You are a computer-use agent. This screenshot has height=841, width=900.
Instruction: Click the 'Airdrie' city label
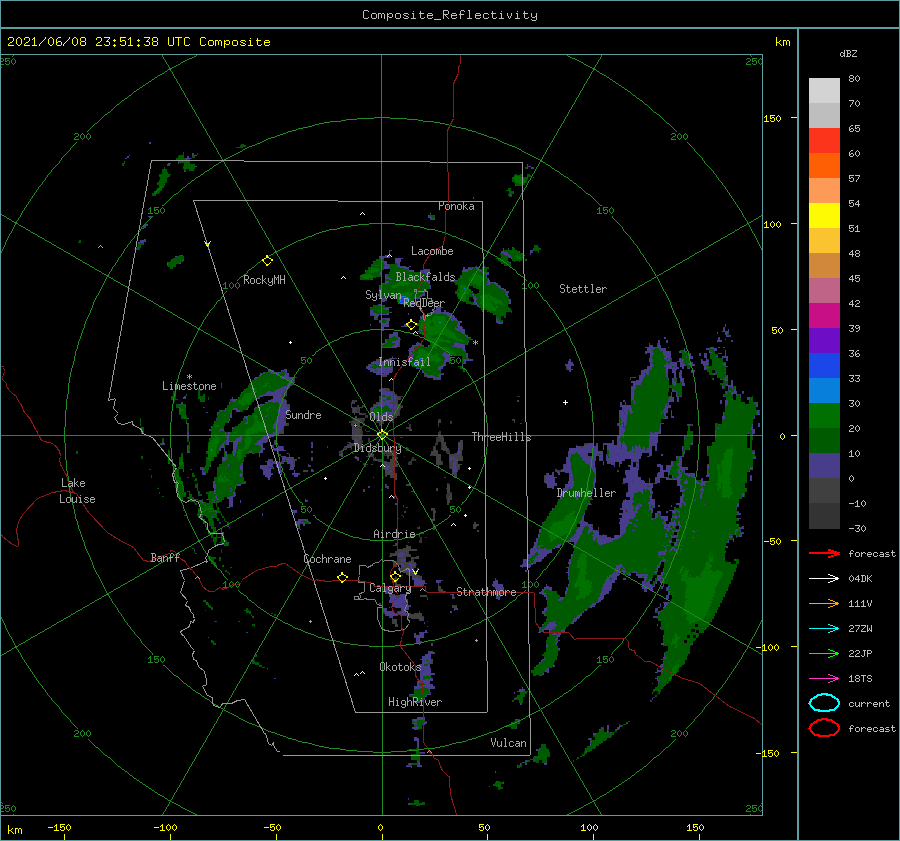click(x=394, y=534)
